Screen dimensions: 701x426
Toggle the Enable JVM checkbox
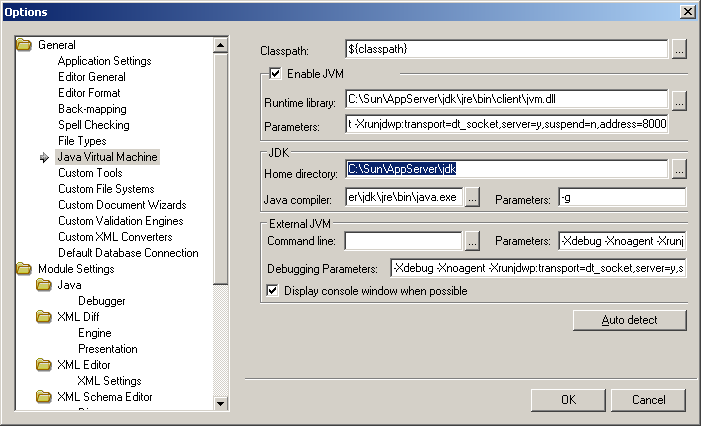pos(275,73)
